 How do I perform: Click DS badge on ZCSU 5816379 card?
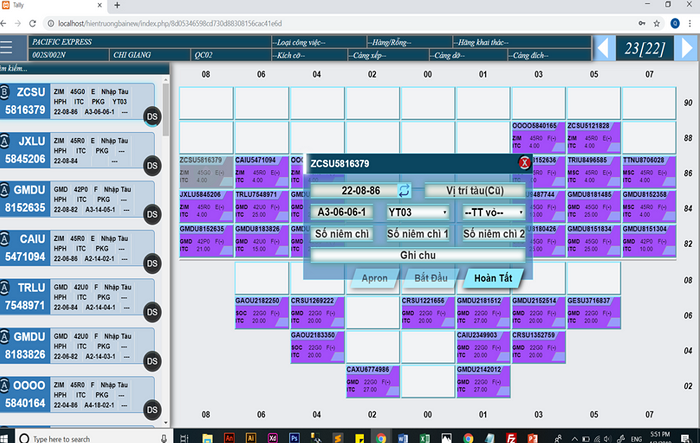click(x=152, y=118)
